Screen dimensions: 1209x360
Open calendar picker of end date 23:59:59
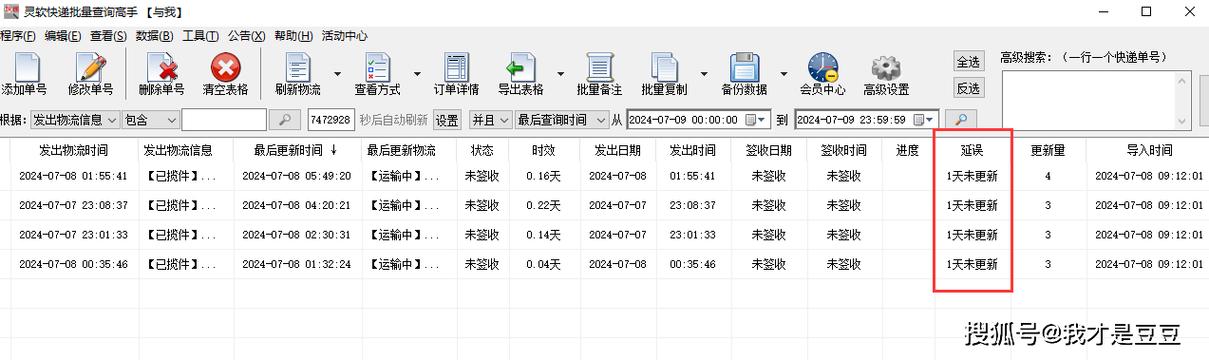click(x=925, y=120)
